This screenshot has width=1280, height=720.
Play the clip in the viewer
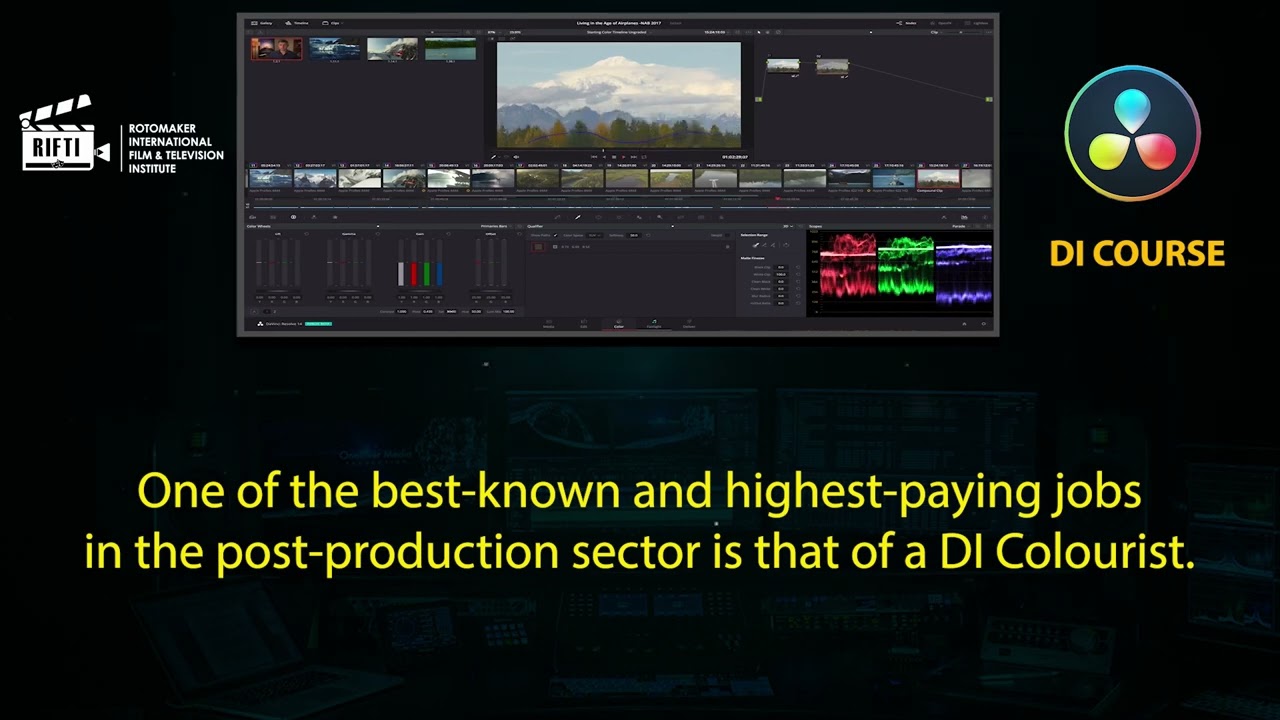coord(624,157)
